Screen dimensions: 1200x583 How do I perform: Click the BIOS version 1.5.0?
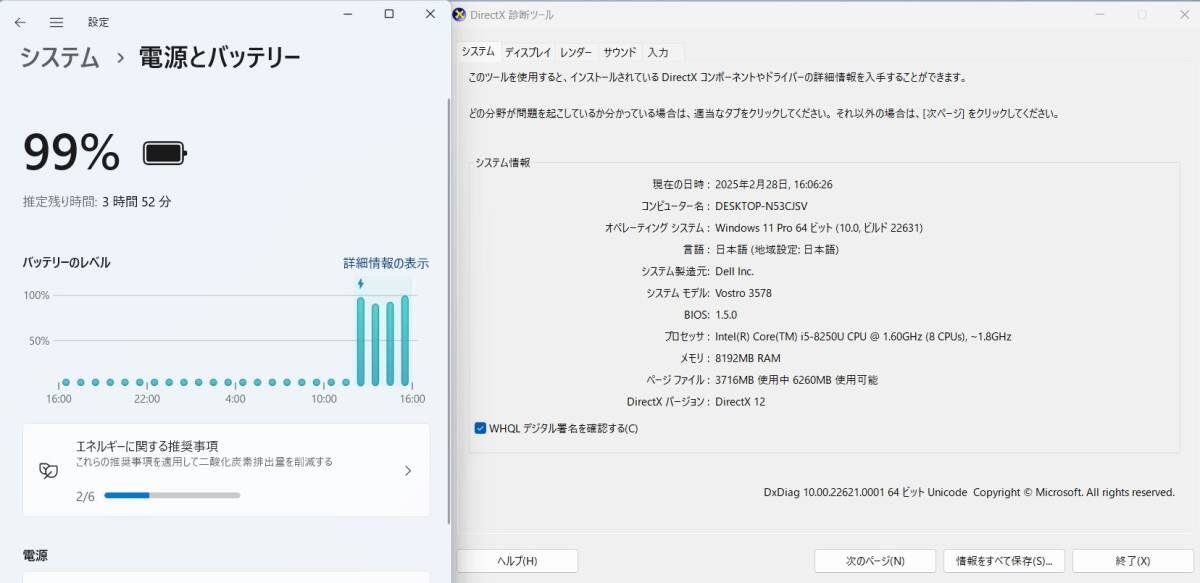(726, 315)
